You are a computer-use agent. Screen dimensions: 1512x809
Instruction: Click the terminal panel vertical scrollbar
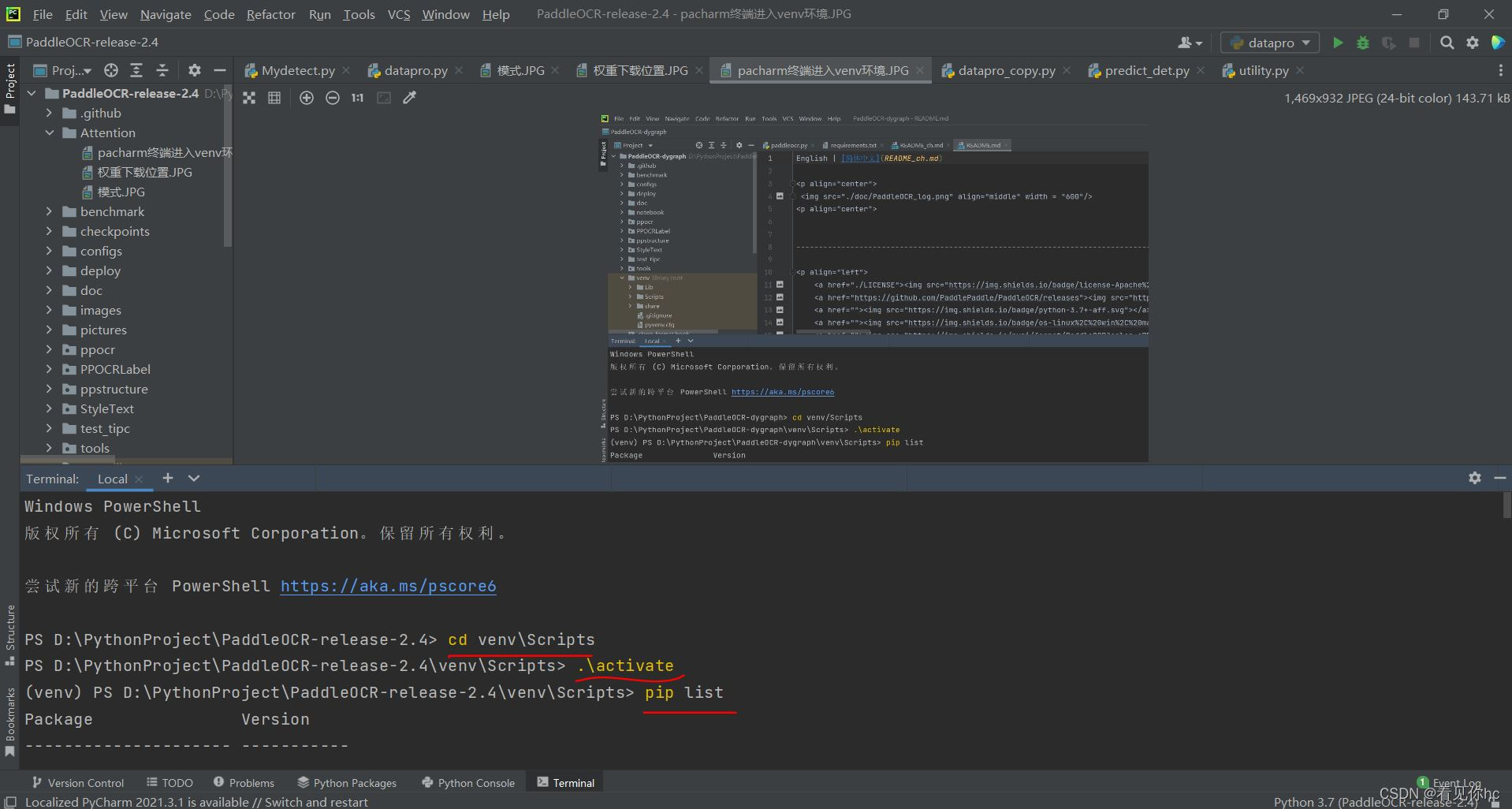coord(1506,505)
